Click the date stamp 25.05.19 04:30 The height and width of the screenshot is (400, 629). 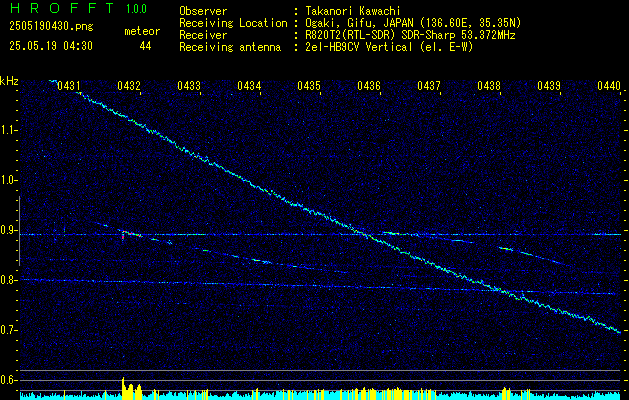[51, 46]
